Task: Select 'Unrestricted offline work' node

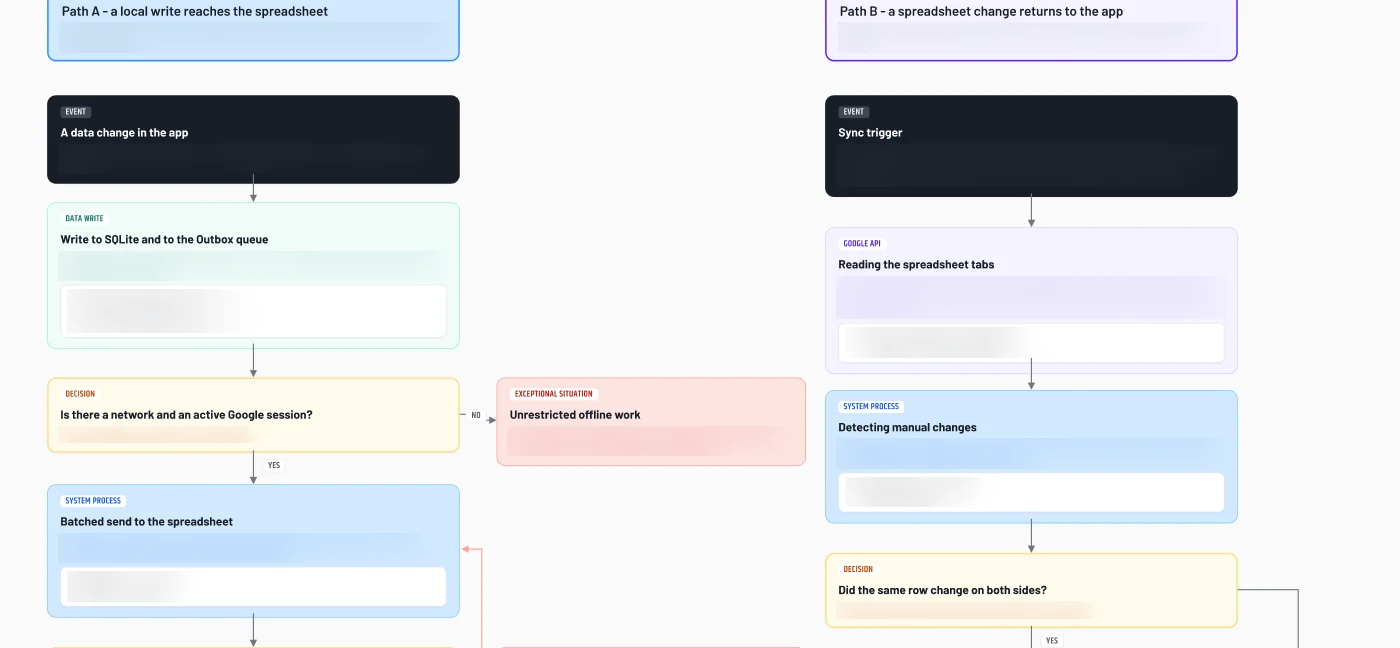Action: [651, 421]
